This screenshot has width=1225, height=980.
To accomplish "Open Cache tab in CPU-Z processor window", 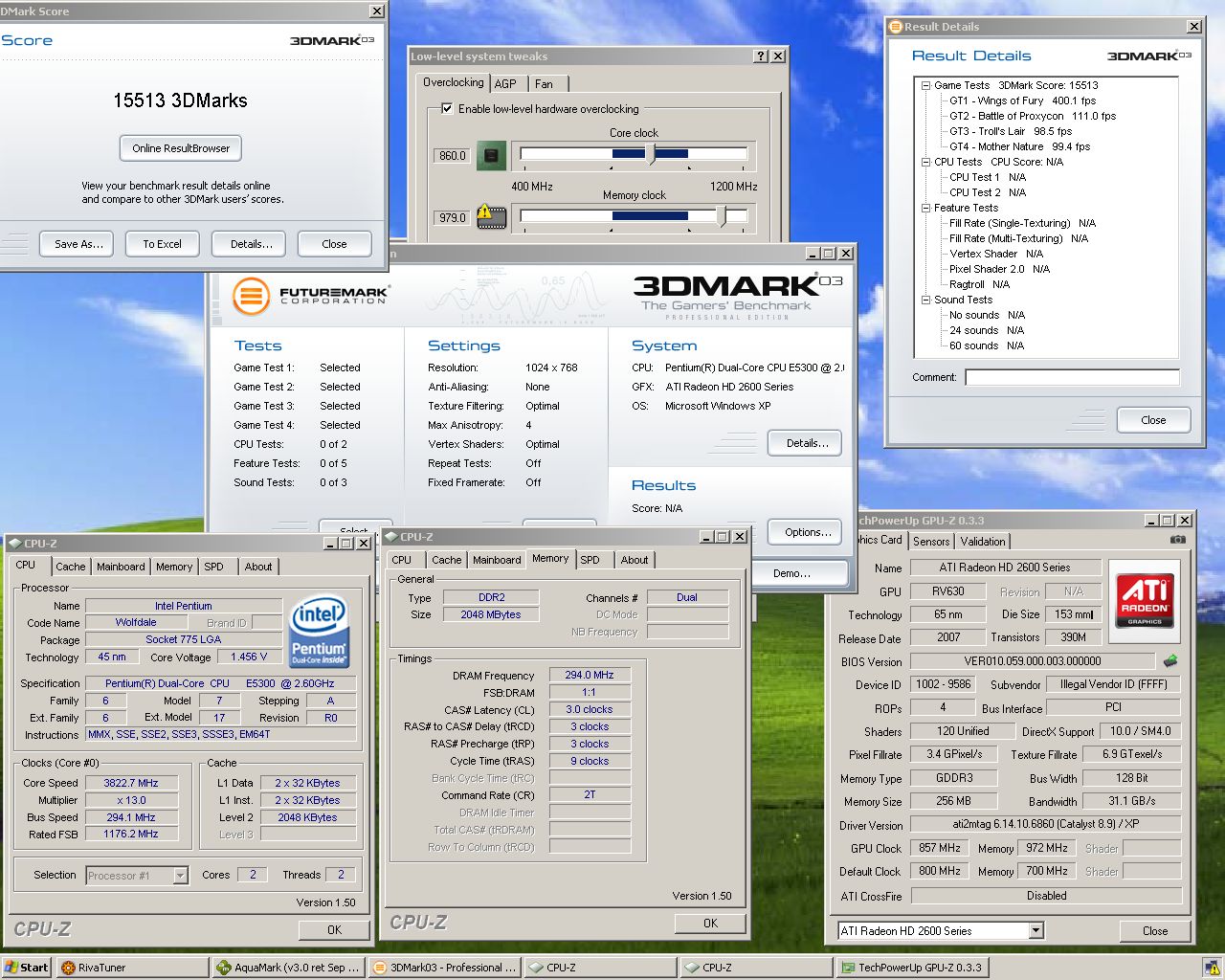I will [70, 567].
